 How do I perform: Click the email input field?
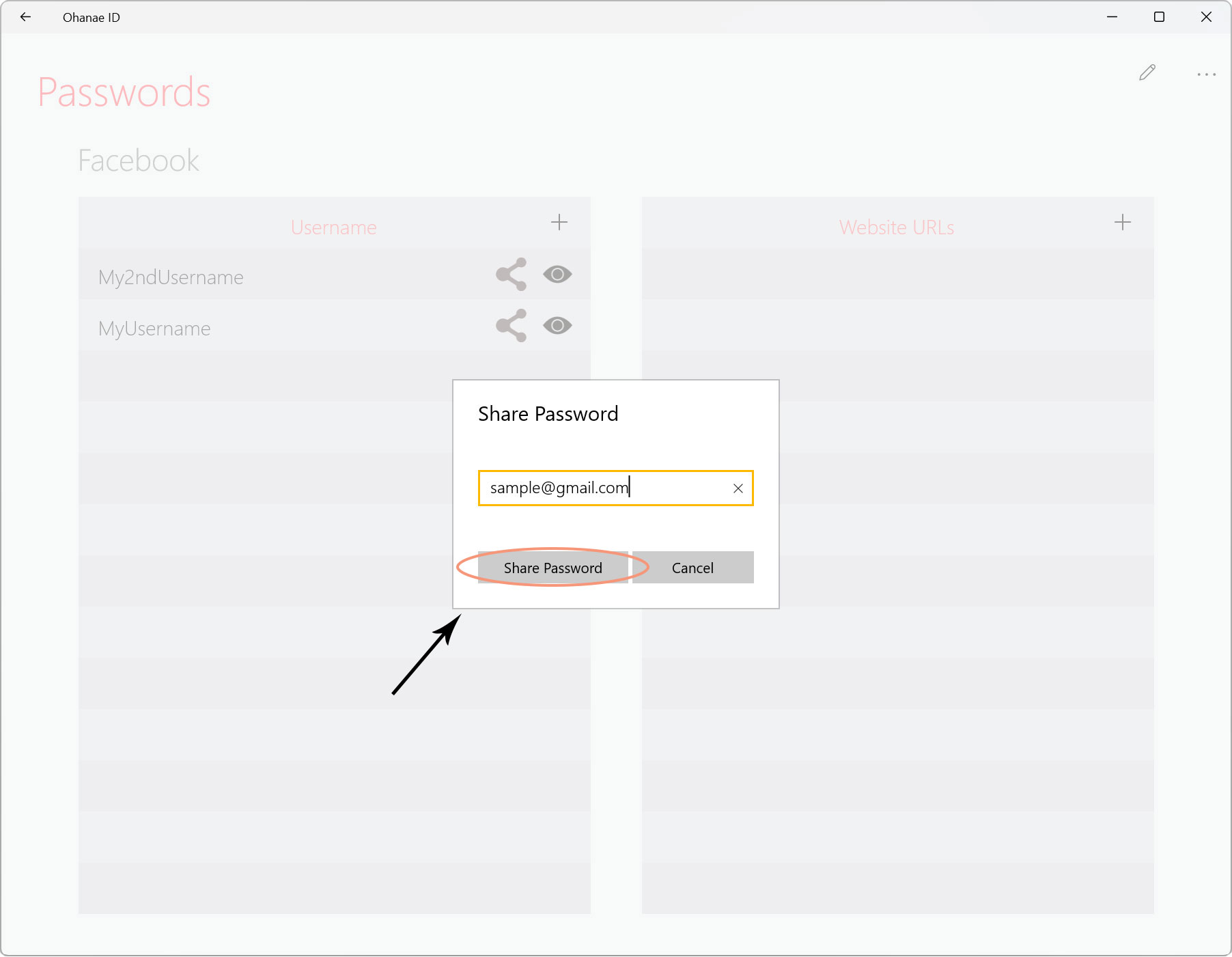pos(615,488)
